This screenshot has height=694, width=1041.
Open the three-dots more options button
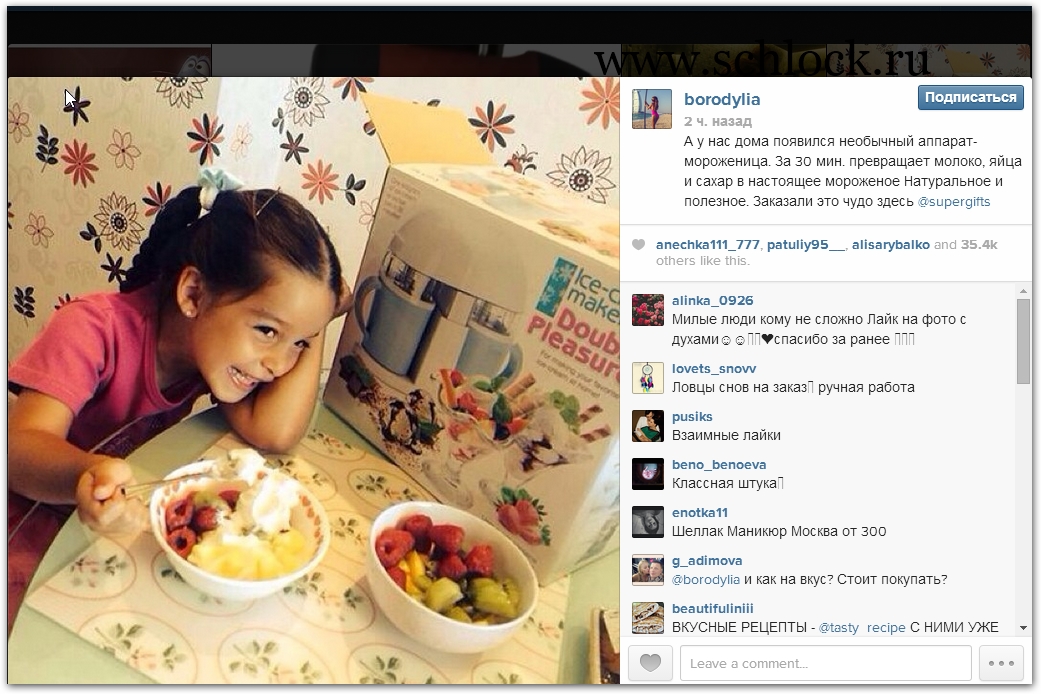[x=1001, y=662]
